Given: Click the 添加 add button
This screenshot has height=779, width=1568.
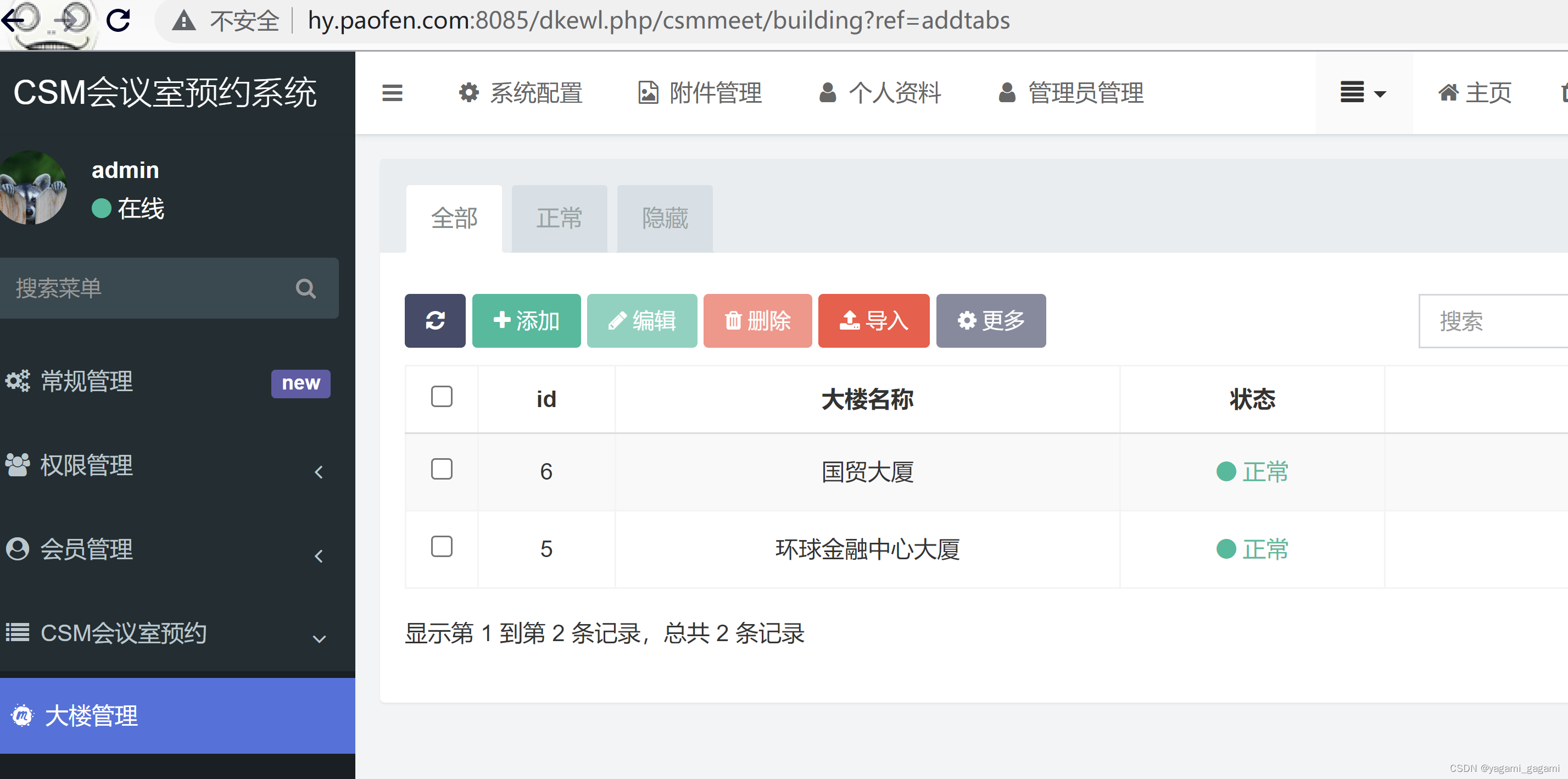Looking at the screenshot, I should pos(527,321).
